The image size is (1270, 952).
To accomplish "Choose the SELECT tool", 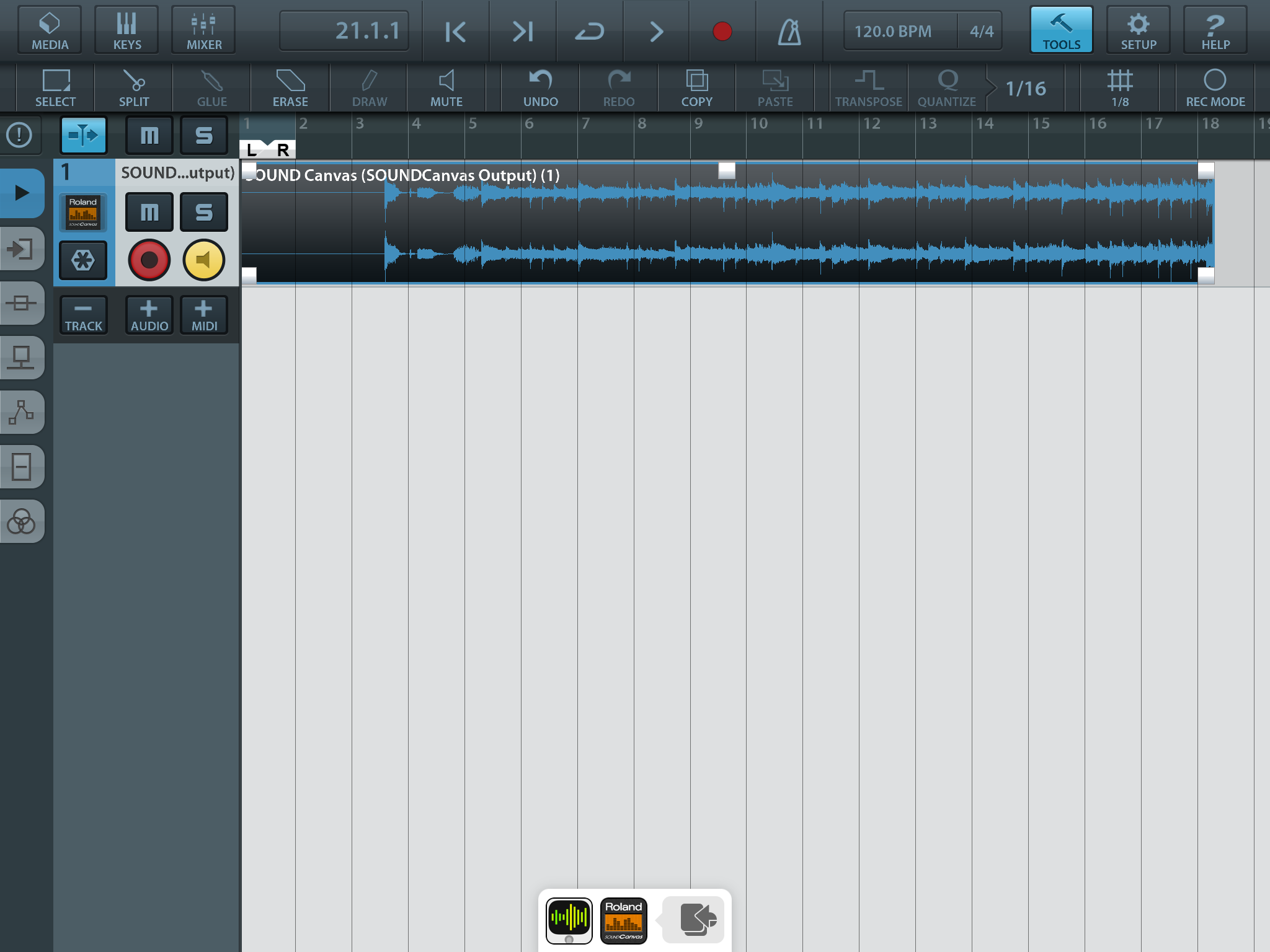I will click(x=56, y=88).
